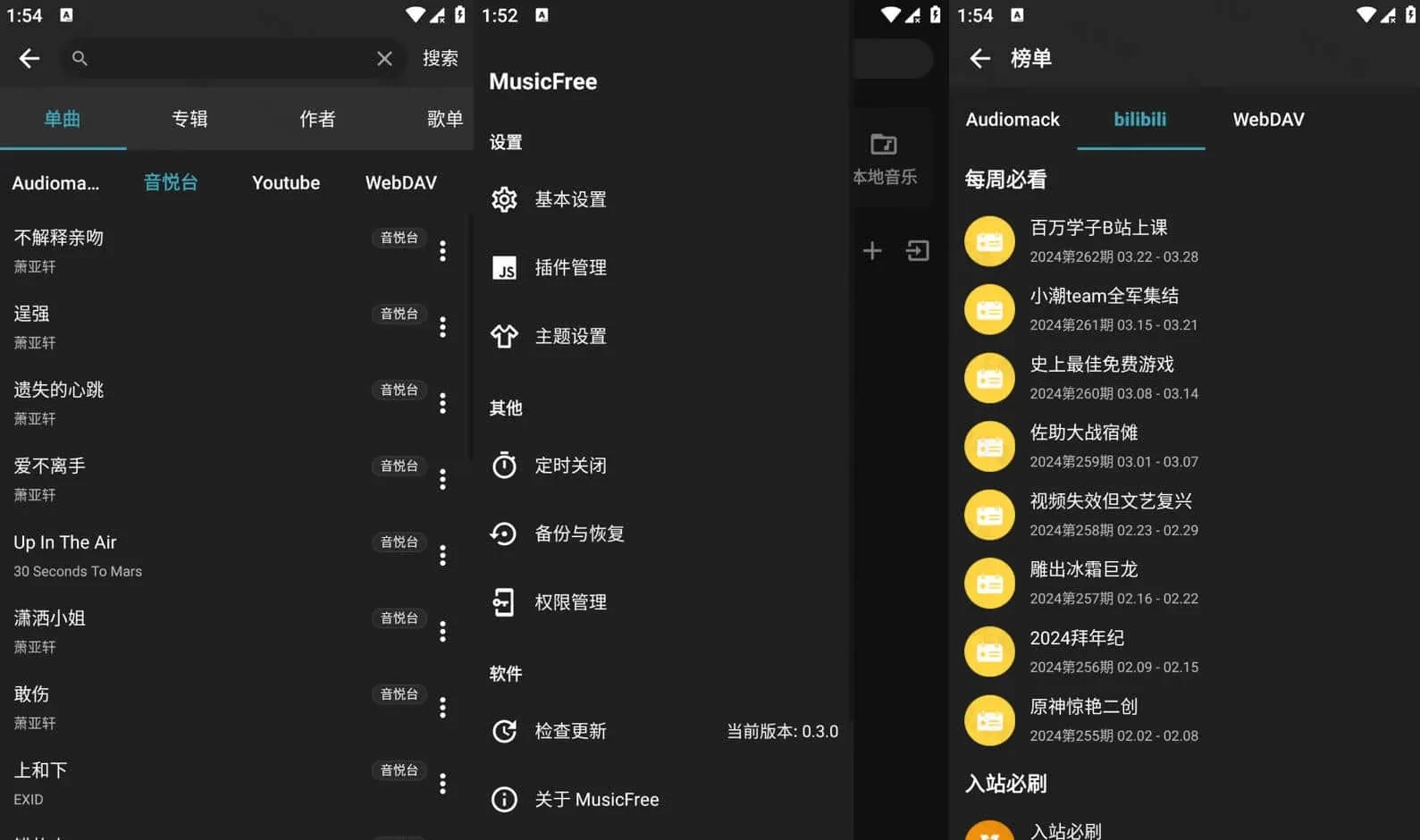Select the WebDAV tab in 榜单
The image size is (1420, 840).
coord(1269,119)
